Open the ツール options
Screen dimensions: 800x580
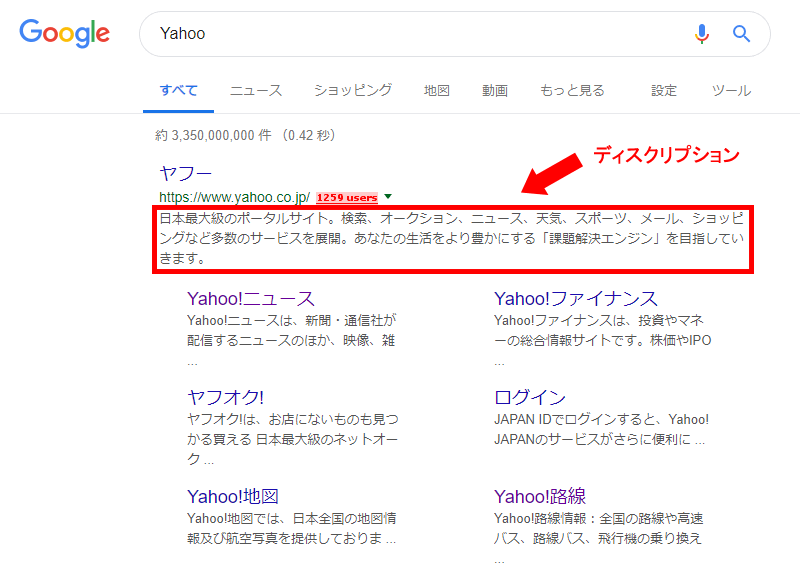click(731, 91)
